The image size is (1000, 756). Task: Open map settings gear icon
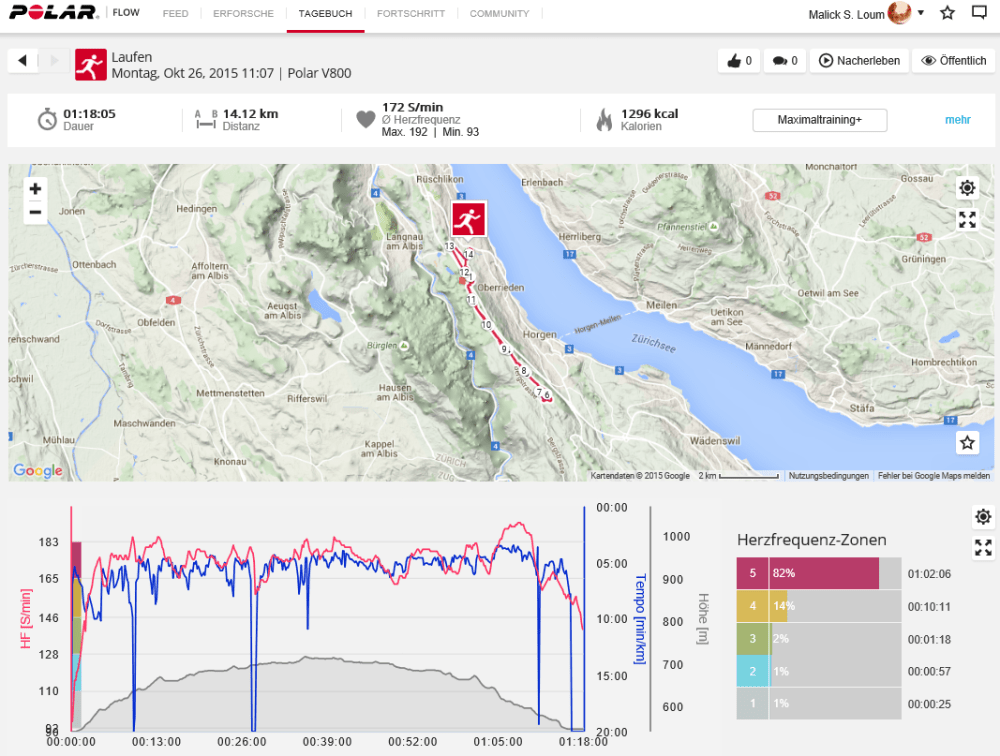[967, 188]
